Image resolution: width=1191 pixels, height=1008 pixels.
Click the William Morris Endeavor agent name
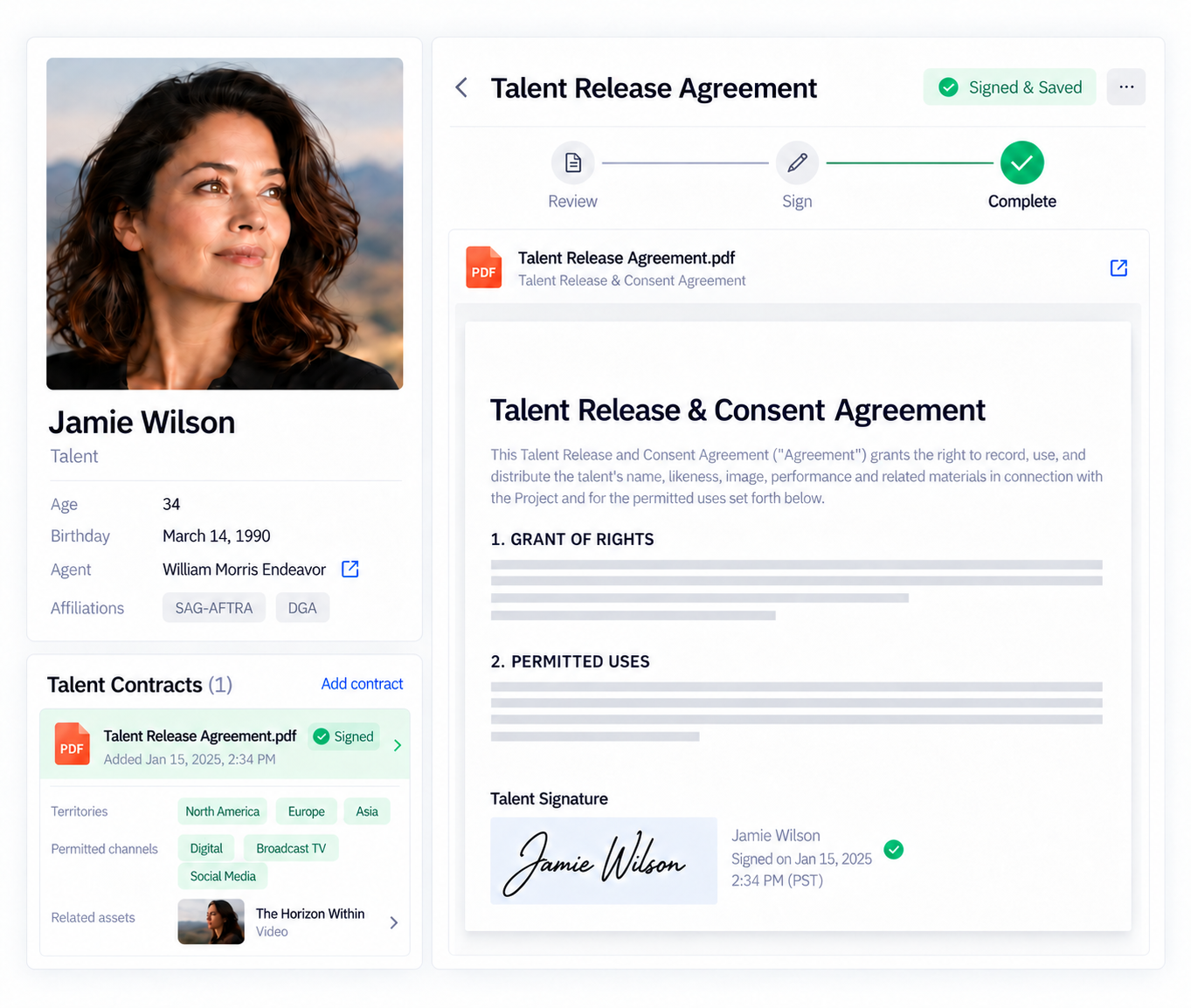244,570
